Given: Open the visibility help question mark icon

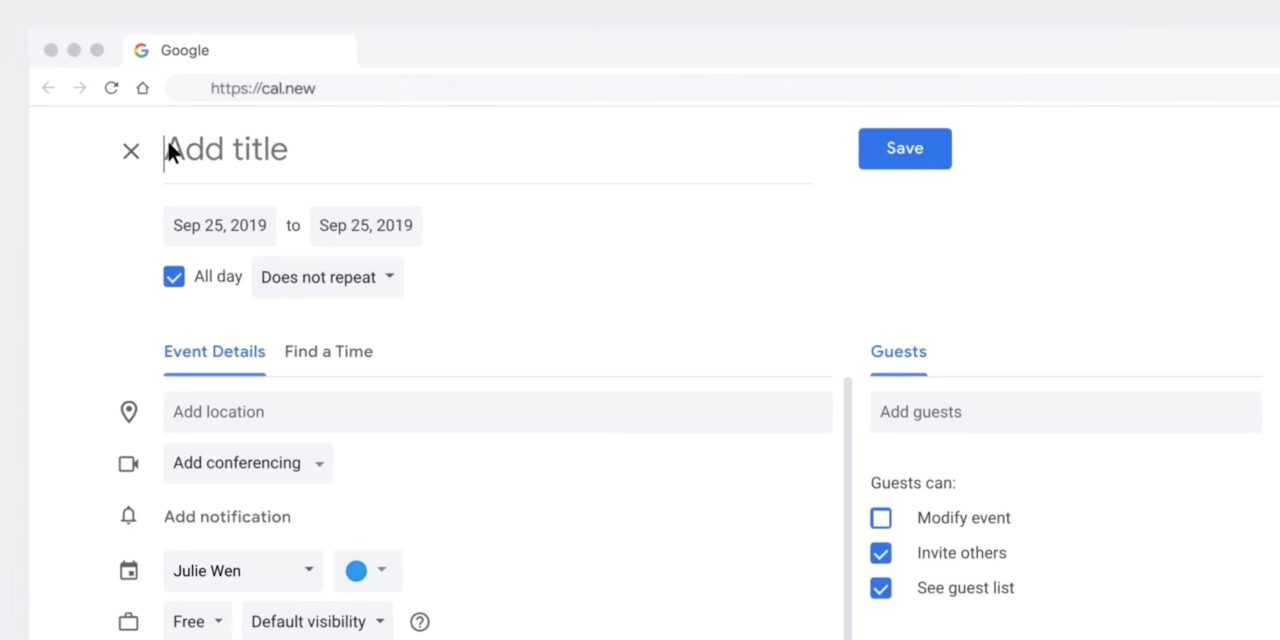Looking at the screenshot, I should (x=420, y=622).
